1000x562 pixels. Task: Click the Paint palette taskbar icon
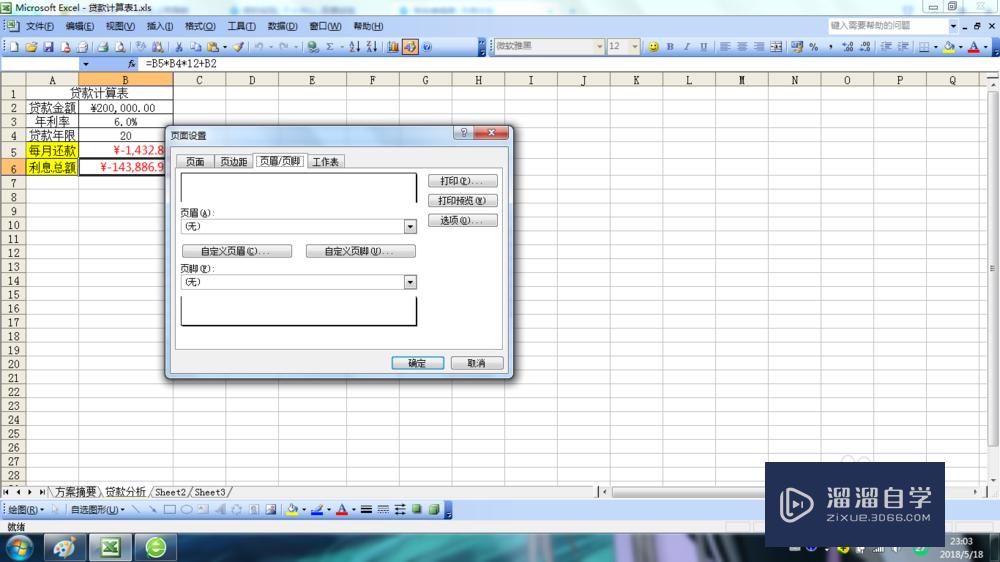[64, 547]
